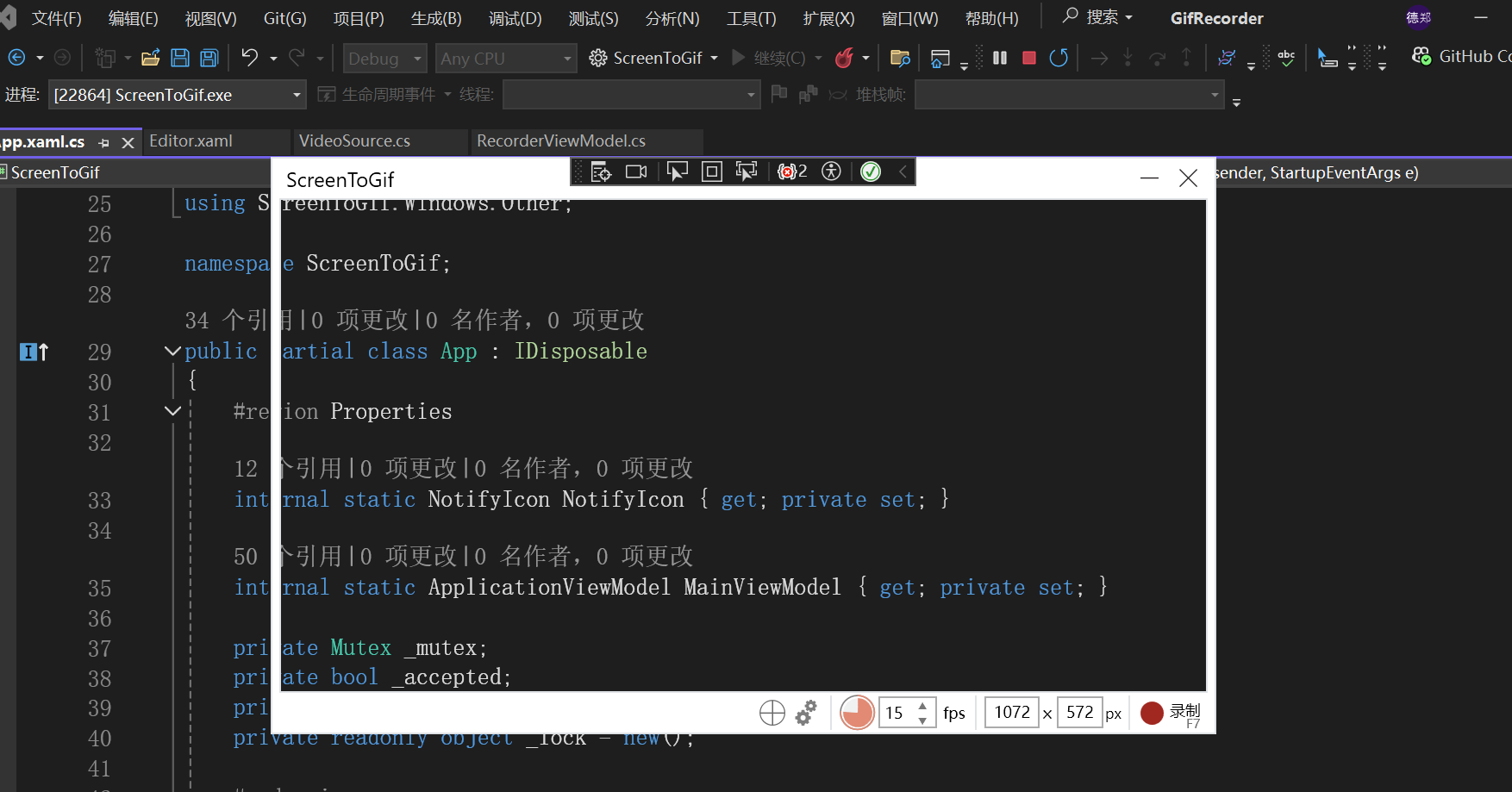The width and height of the screenshot is (1512, 792).
Task: Click the 搜索 search box
Action: 1097,17
